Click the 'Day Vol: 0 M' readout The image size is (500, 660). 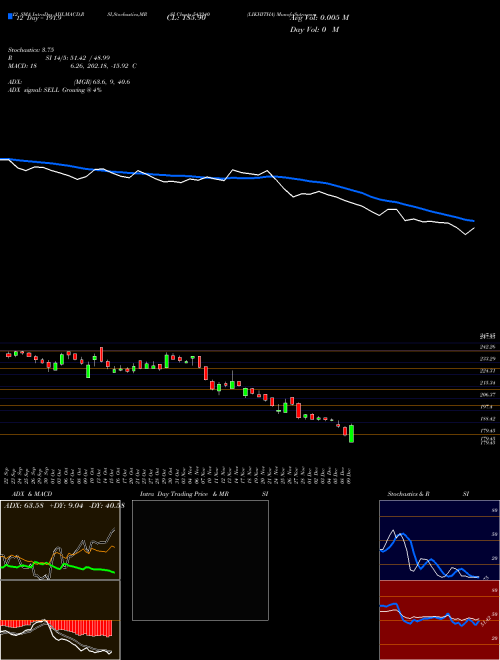click(x=314, y=30)
